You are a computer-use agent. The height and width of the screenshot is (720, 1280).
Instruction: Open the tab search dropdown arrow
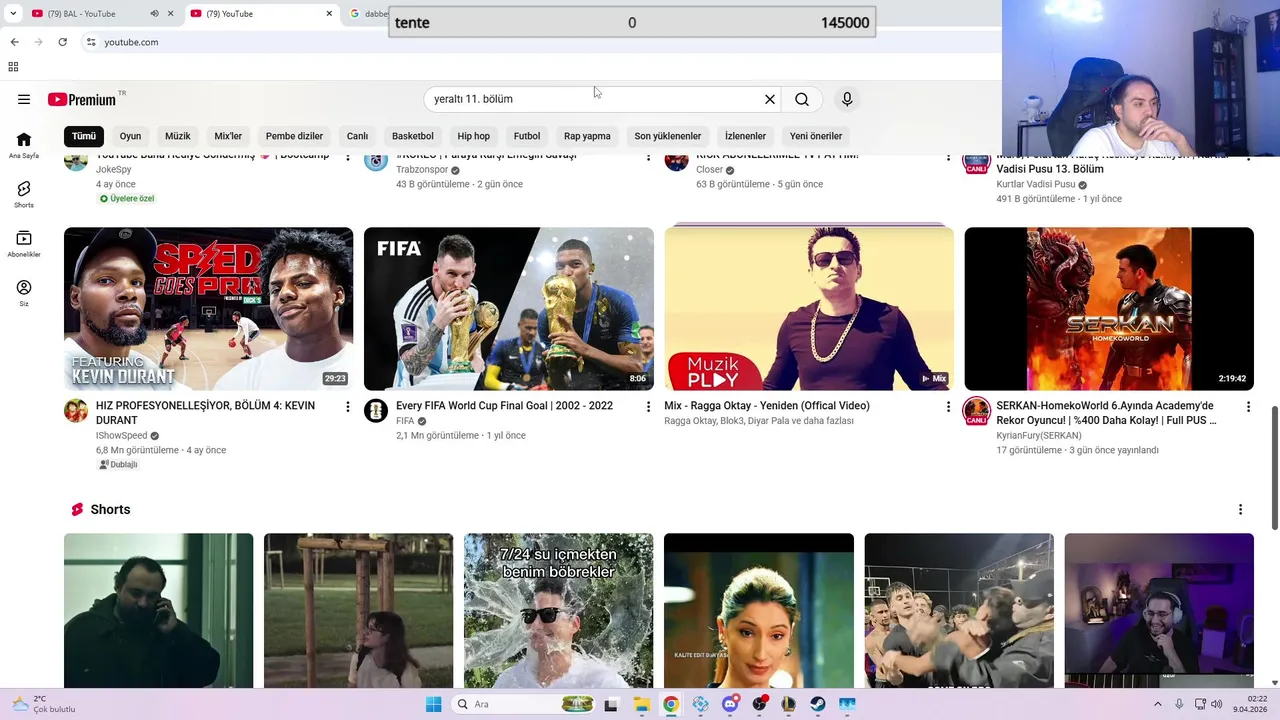pyautogui.click(x=13, y=13)
